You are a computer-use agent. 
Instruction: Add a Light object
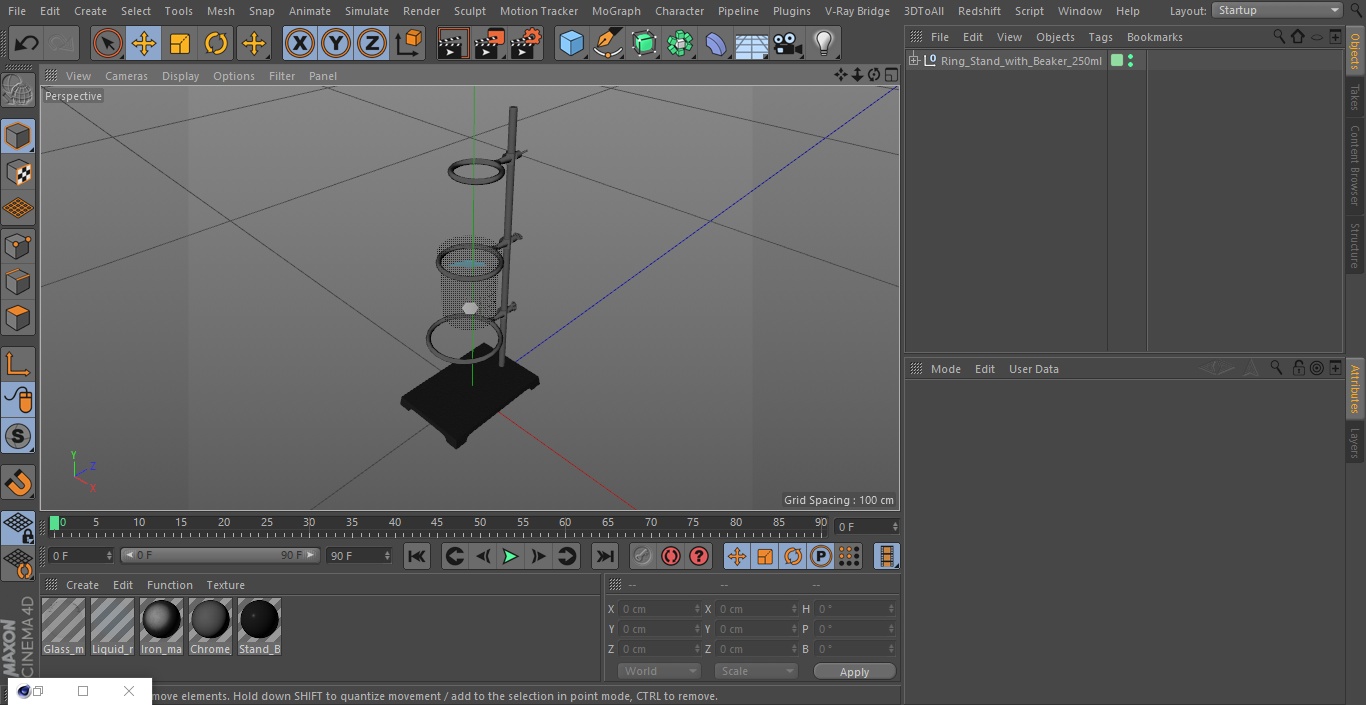tap(824, 44)
